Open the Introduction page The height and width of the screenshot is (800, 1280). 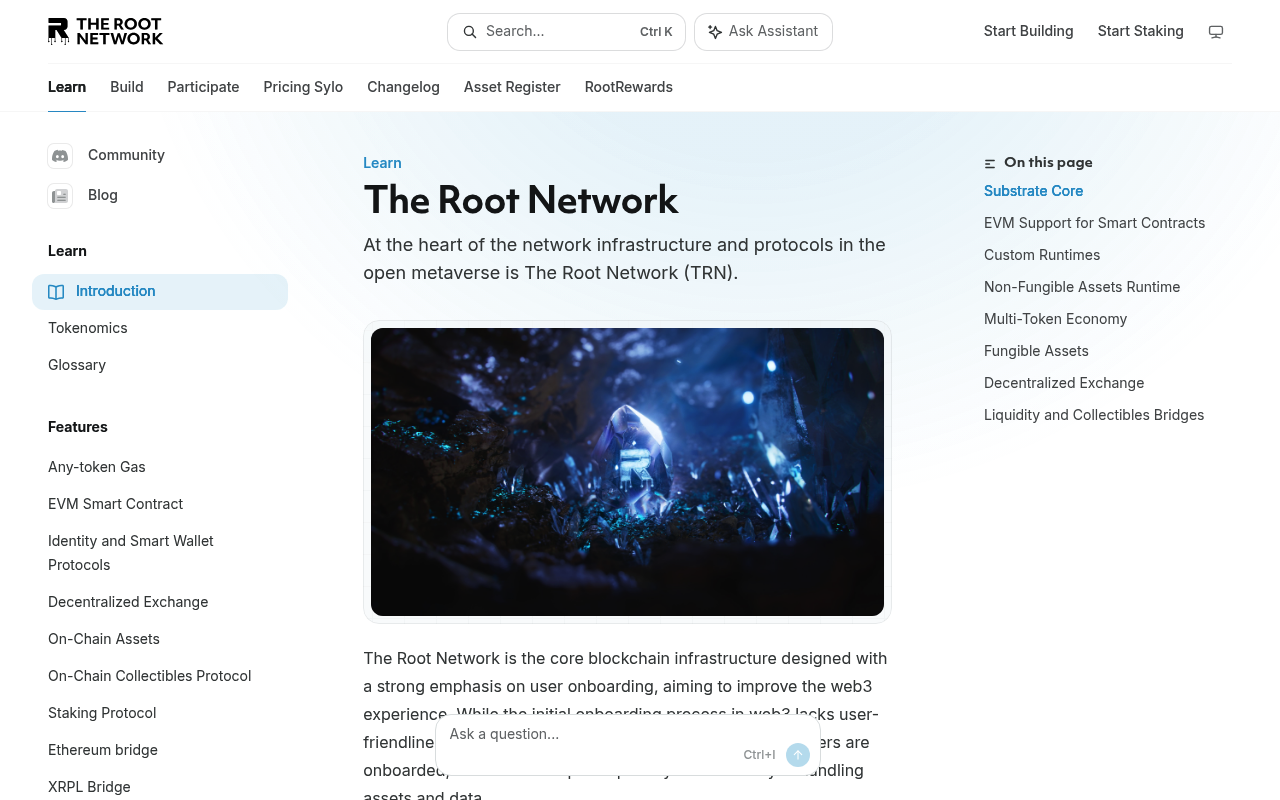160,291
